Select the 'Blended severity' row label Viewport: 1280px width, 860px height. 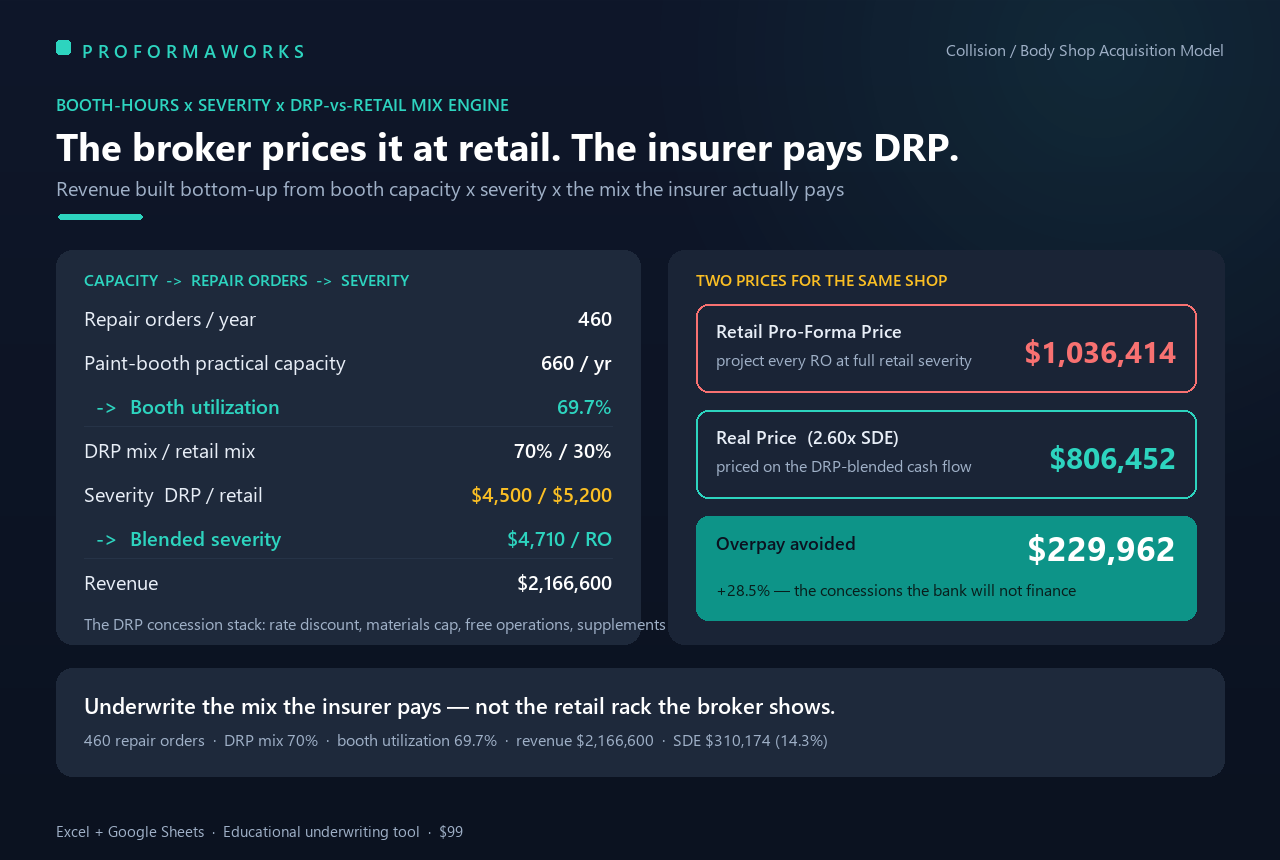[206, 540]
